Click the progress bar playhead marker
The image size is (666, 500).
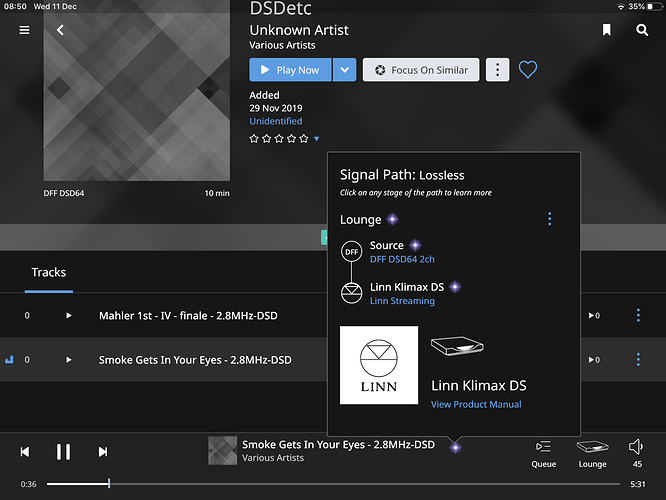[x=109, y=483]
